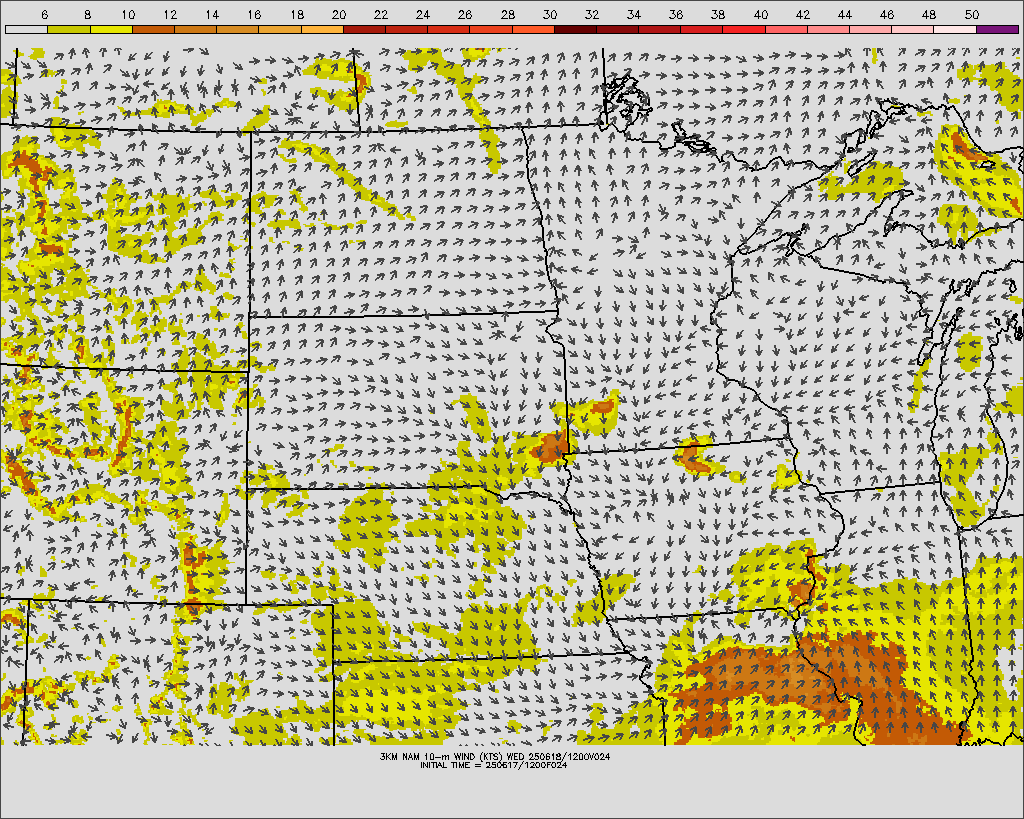Pick the bright red swatch between 38 and 40
Viewport: 1024px width, 819px height.
(744, 29)
